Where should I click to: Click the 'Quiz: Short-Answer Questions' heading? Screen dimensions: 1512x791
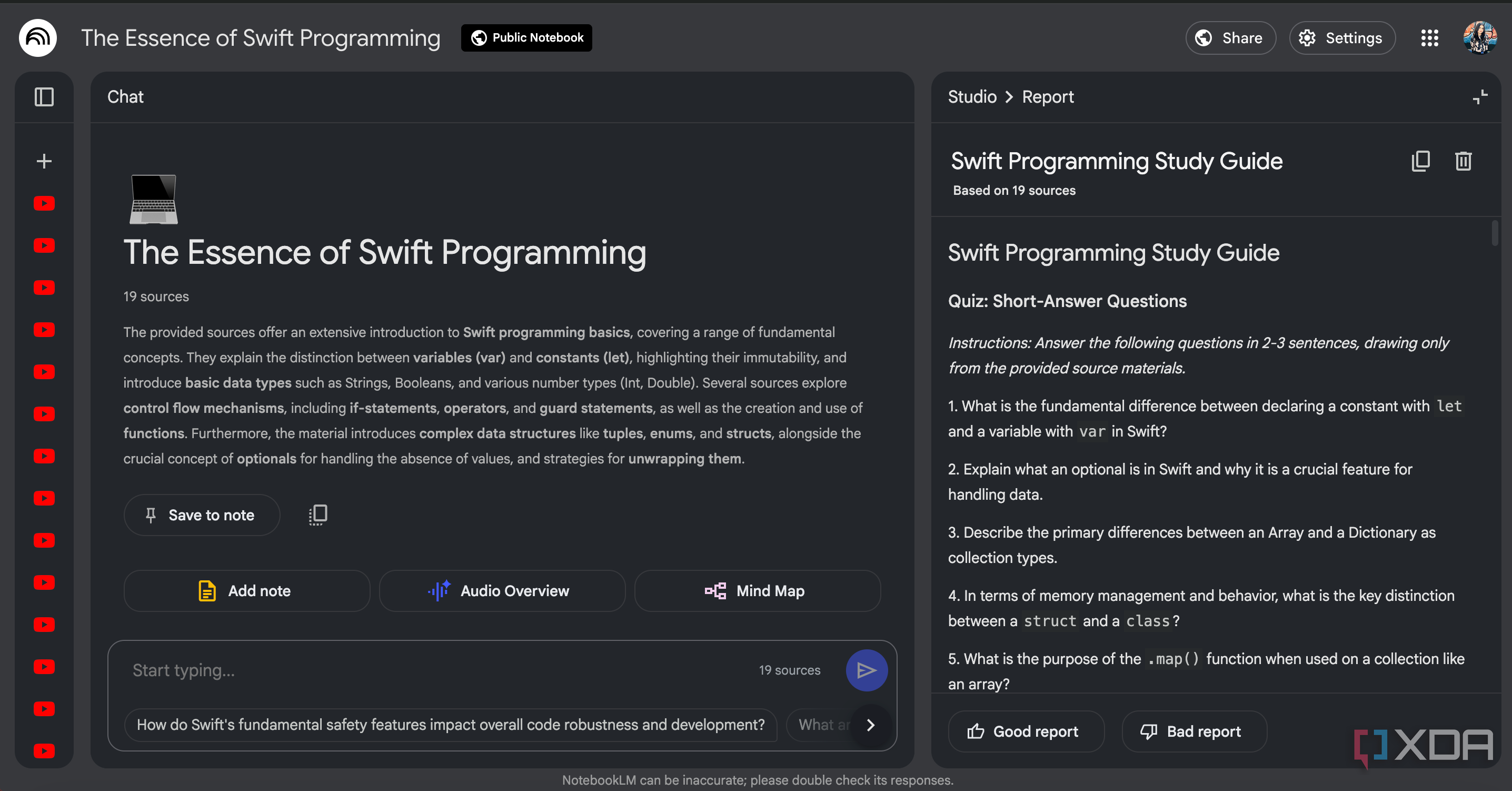coord(1067,301)
